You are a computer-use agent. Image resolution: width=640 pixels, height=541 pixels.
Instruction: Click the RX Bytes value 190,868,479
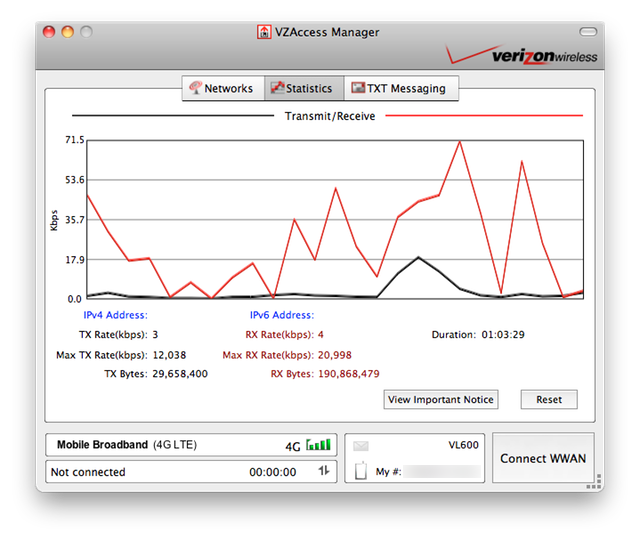349,374
